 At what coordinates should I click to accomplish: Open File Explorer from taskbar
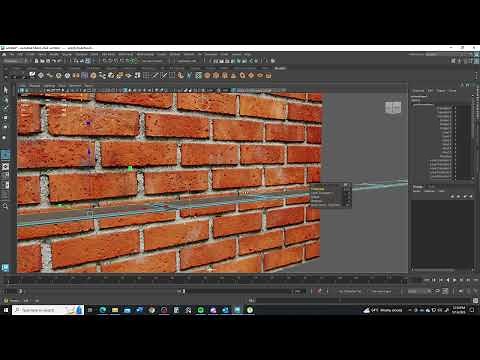tap(115, 310)
